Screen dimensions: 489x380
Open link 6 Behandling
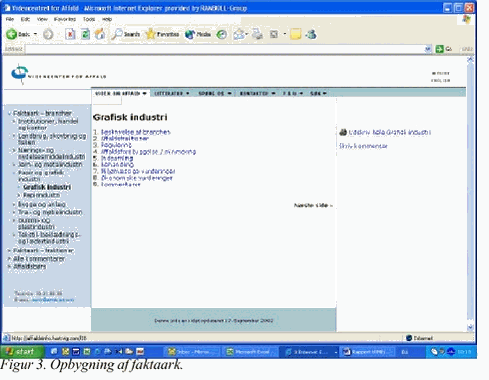click(x=117, y=164)
